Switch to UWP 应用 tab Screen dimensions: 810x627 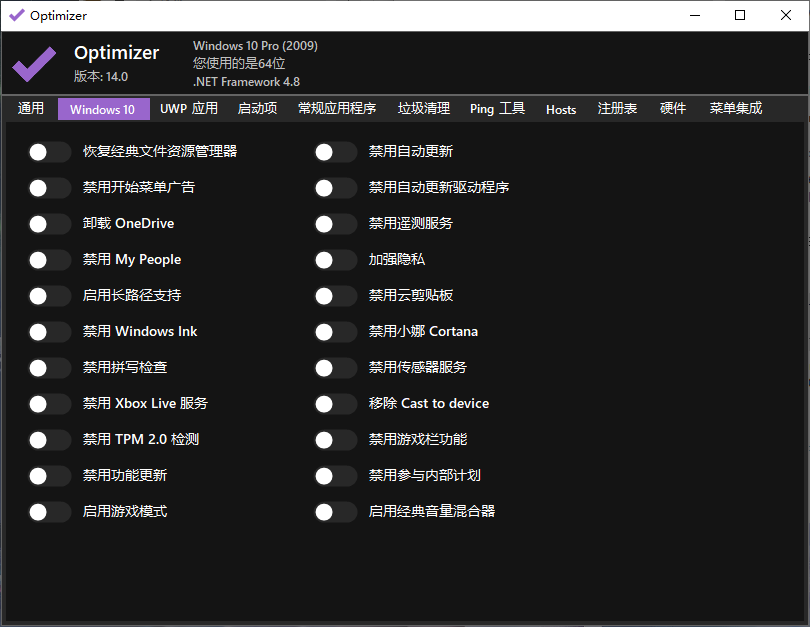tap(189, 108)
